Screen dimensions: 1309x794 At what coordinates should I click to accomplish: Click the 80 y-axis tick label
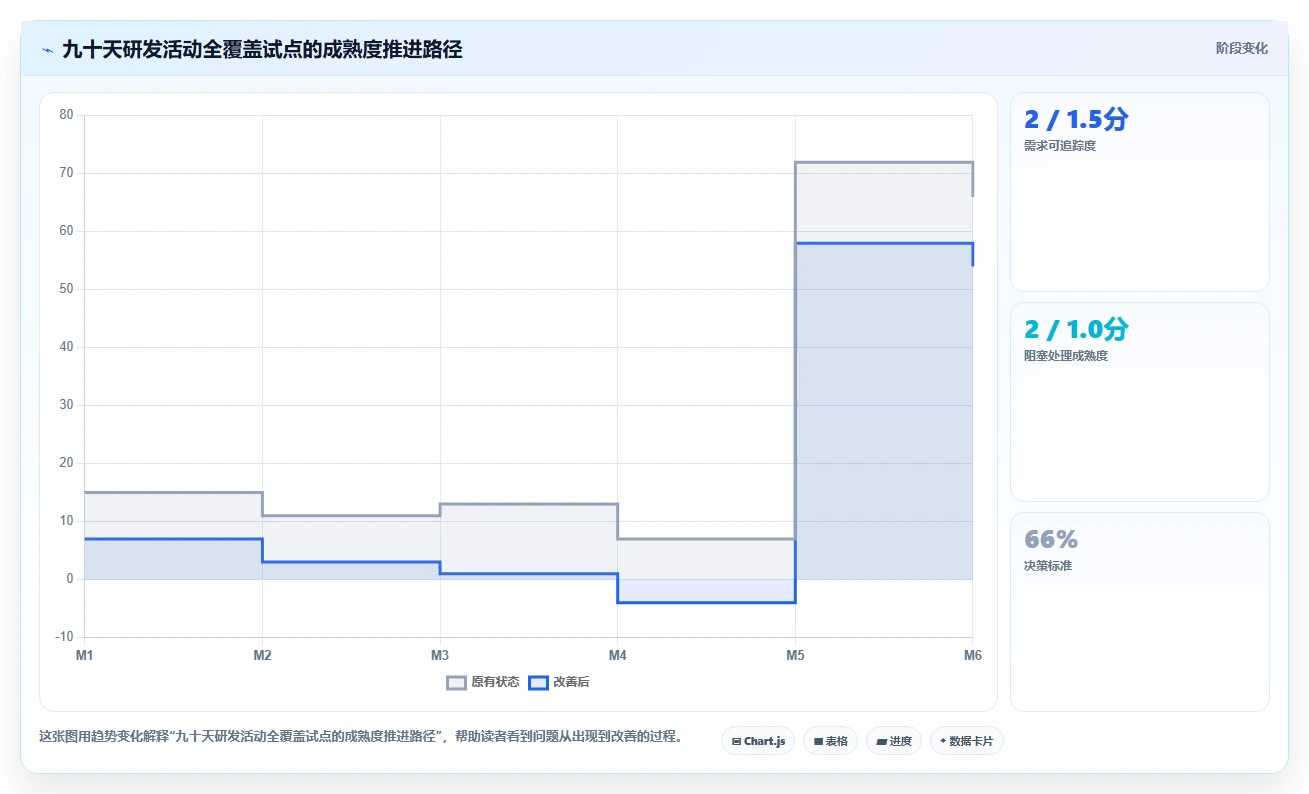(67, 115)
